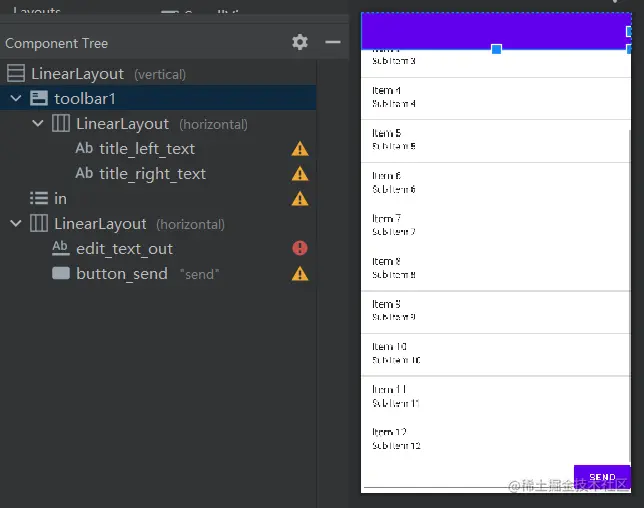
Task: Select edit_text_out component
Action: [x=124, y=249]
